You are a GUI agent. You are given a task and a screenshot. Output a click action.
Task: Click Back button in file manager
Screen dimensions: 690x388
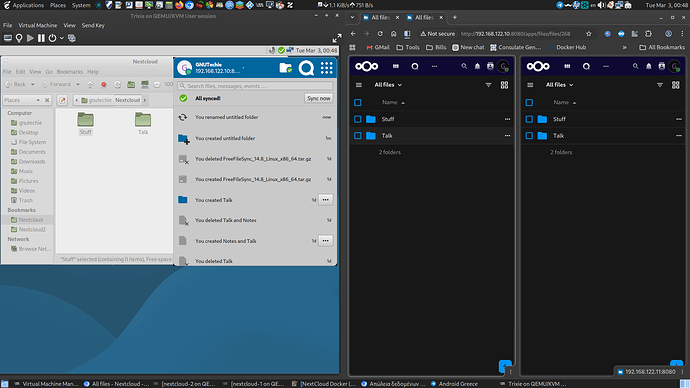[15, 84]
